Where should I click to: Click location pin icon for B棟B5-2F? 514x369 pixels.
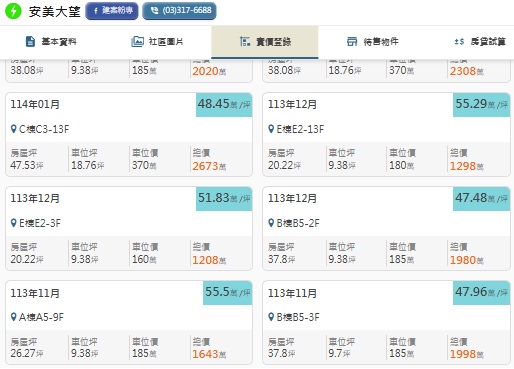(x=271, y=223)
